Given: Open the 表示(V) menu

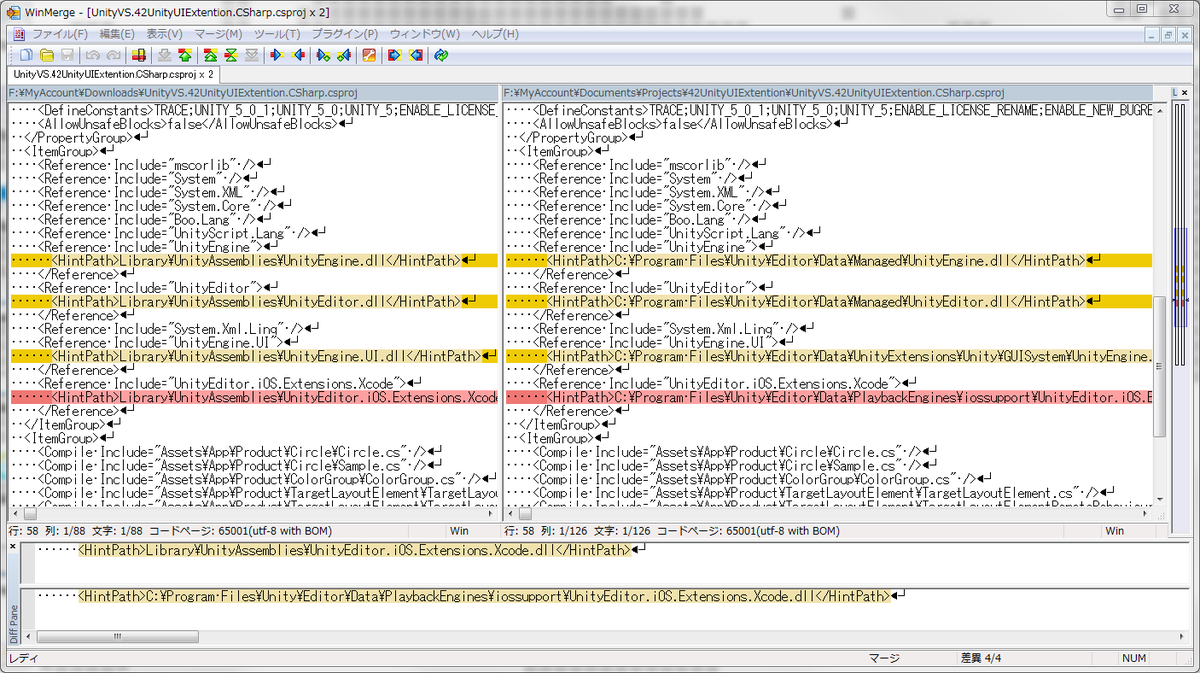Looking at the screenshot, I should click(164, 34).
